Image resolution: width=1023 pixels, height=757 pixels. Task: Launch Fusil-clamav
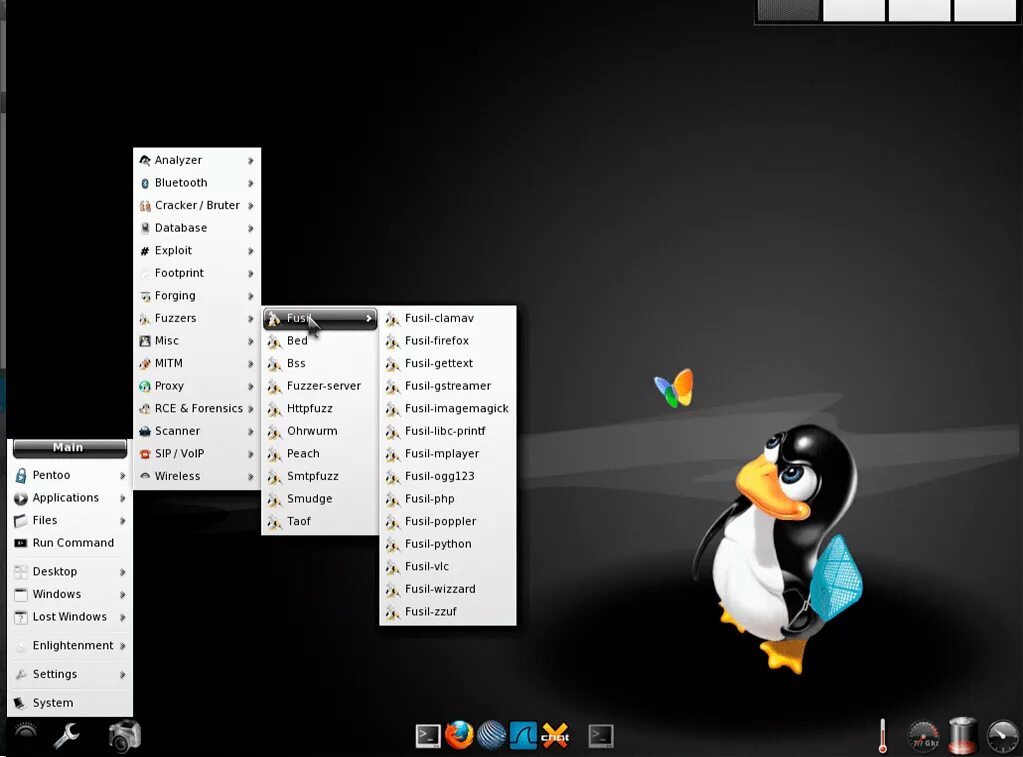[x=448, y=318]
